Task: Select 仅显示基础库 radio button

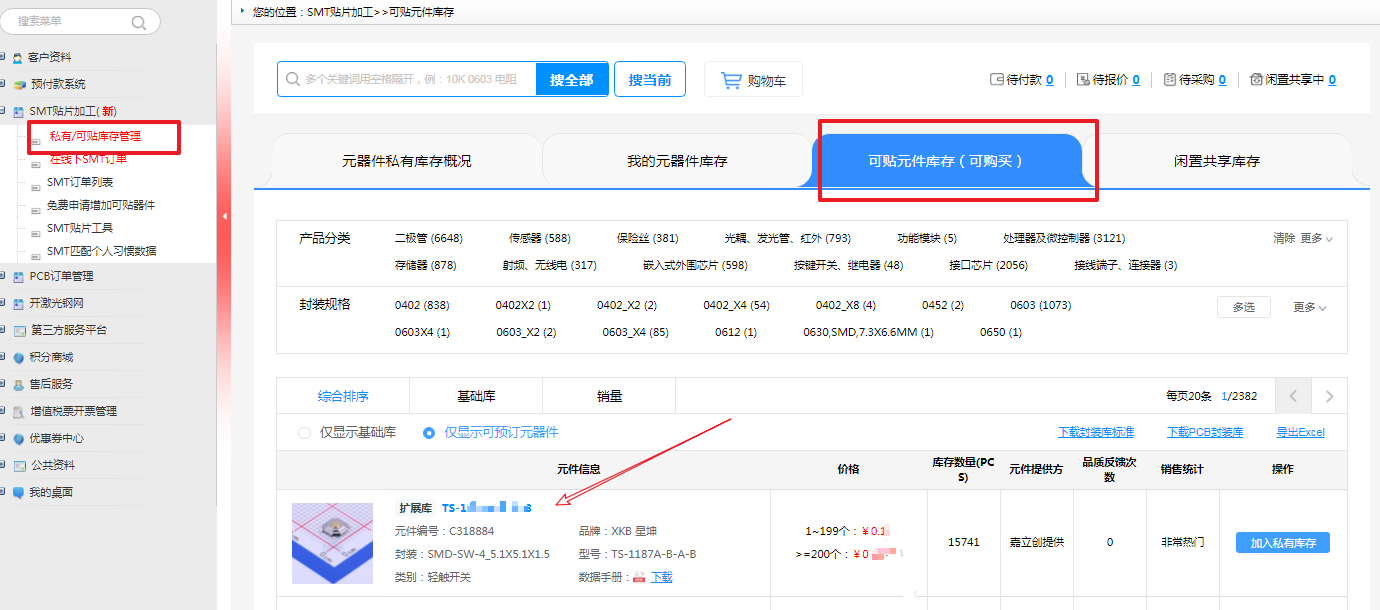Action: tap(305, 433)
